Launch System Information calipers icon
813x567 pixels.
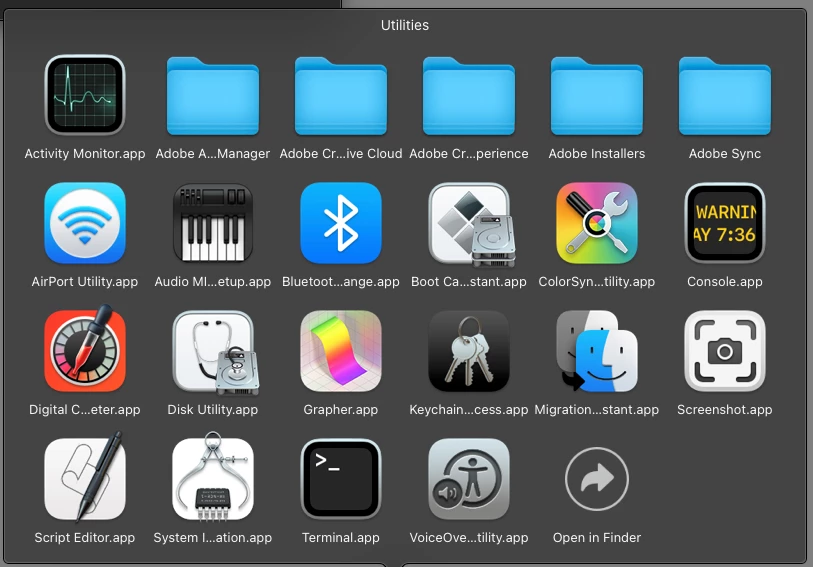click(213, 477)
